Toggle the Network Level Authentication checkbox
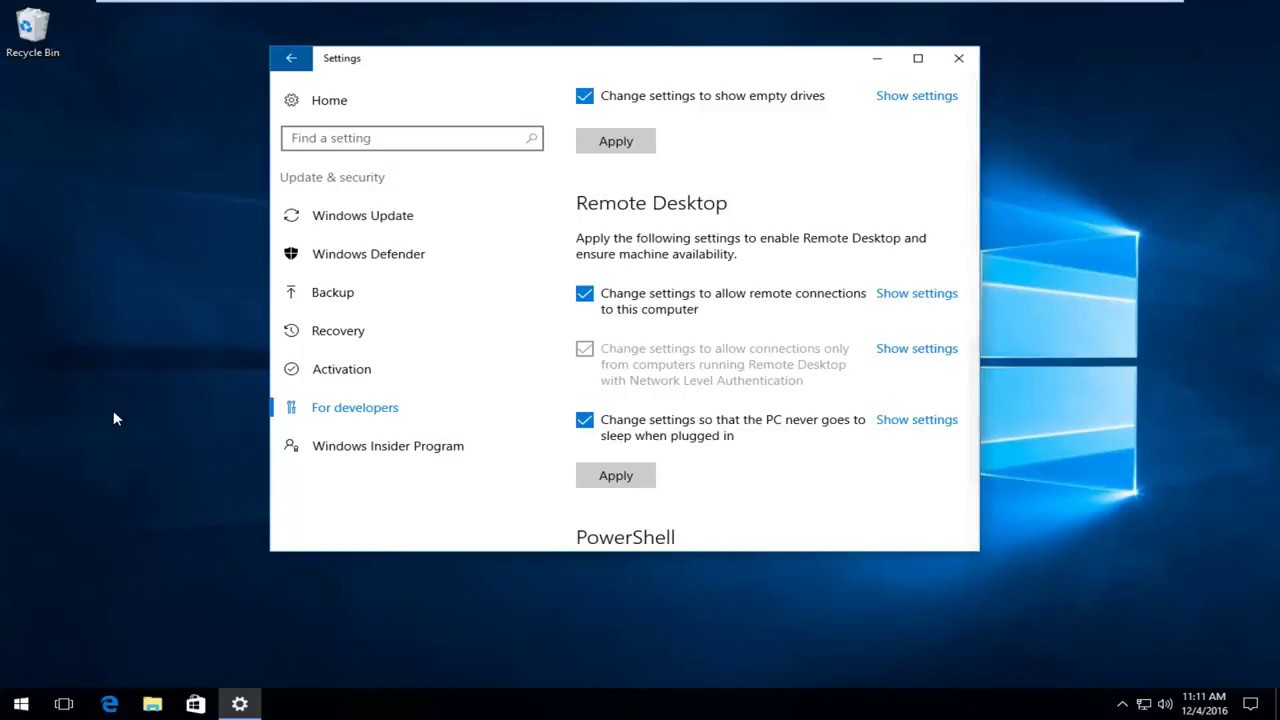This screenshot has height=720, width=1280. (x=585, y=349)
